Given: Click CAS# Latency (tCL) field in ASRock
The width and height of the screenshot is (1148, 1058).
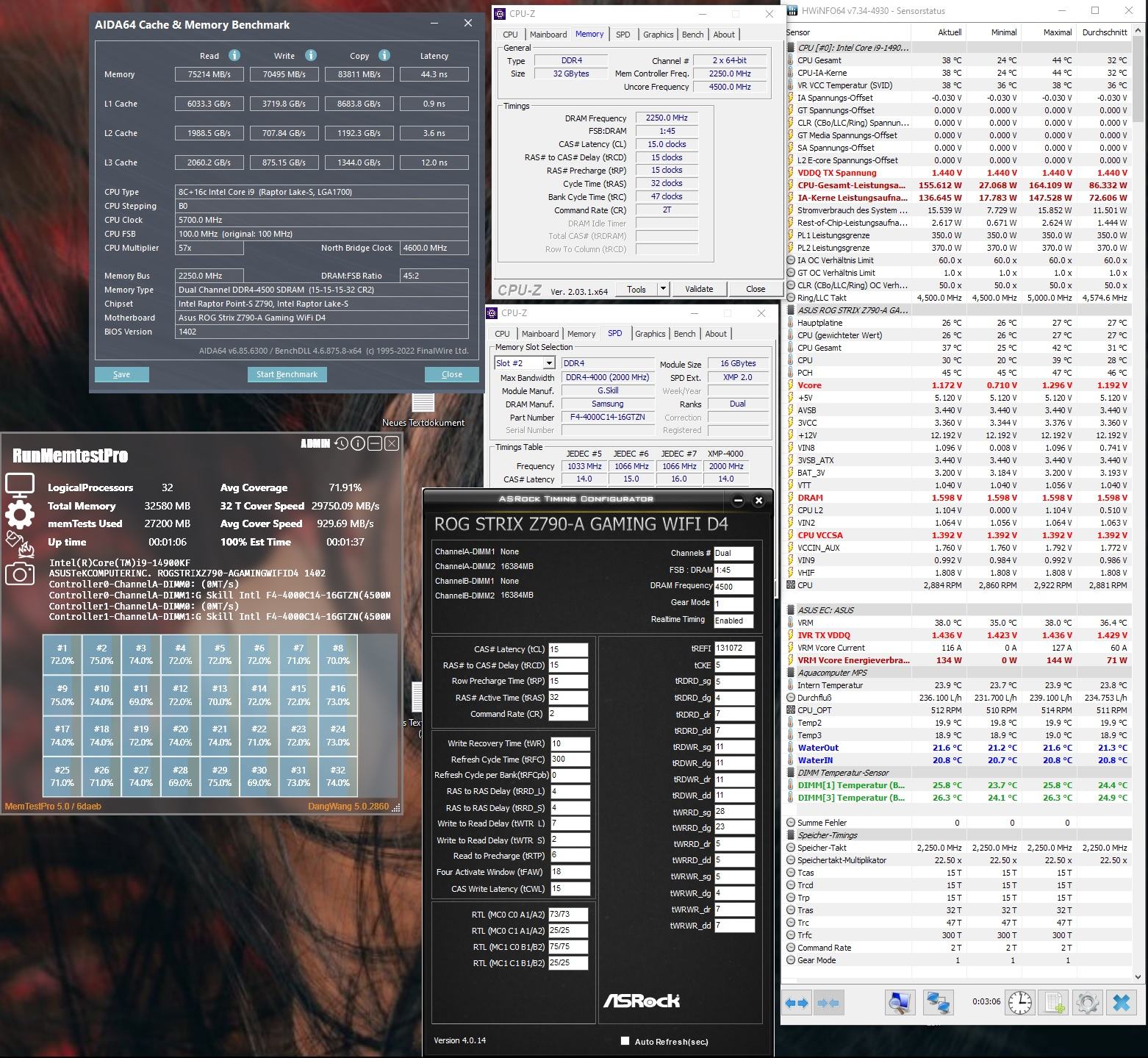Looking at the screenshot, I should [x=568, y=649].
